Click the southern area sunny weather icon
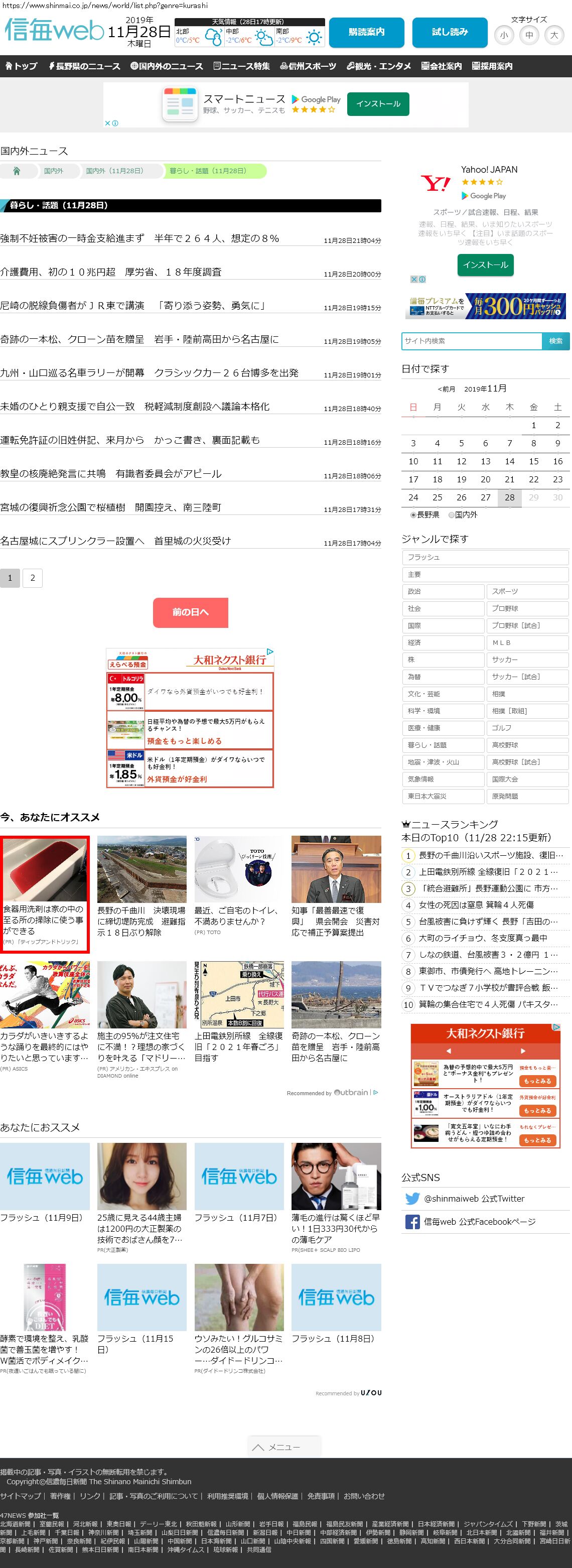This screenshot has height=1568, width=572. [x=314, y=38]
